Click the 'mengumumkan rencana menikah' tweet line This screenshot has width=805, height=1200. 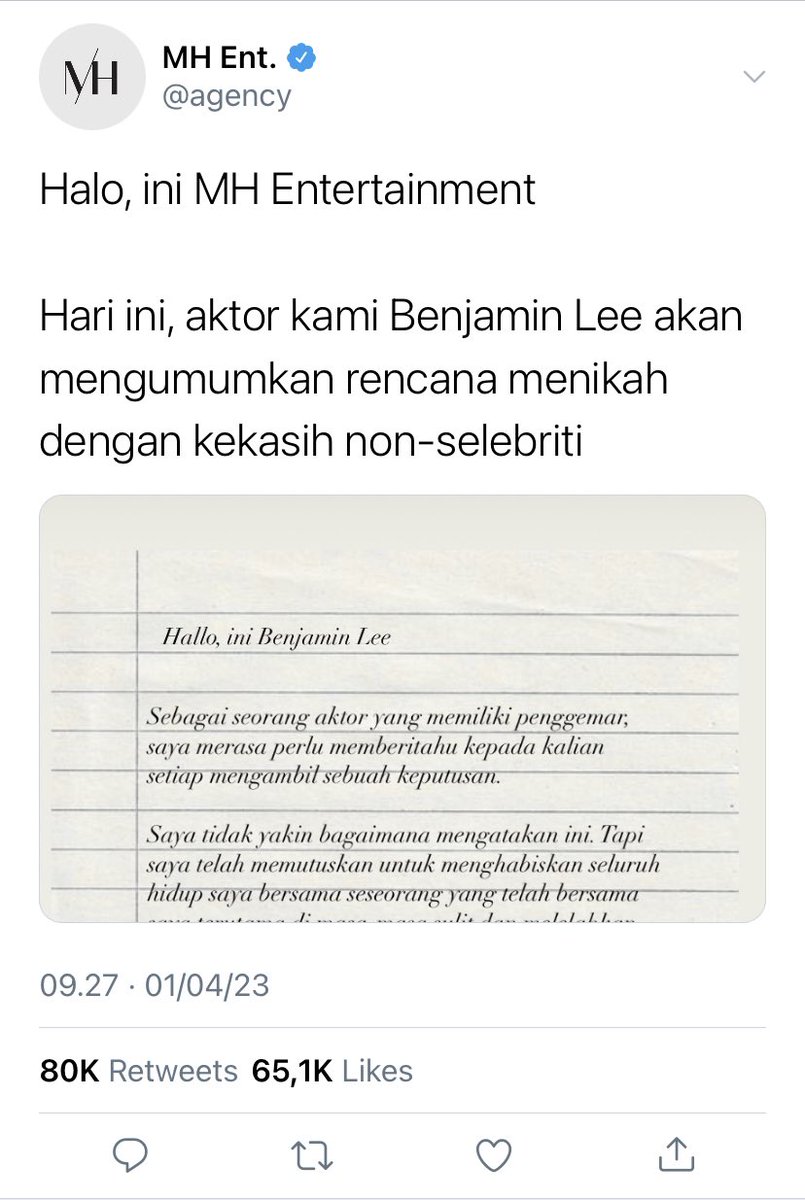[x=354, y=381]
